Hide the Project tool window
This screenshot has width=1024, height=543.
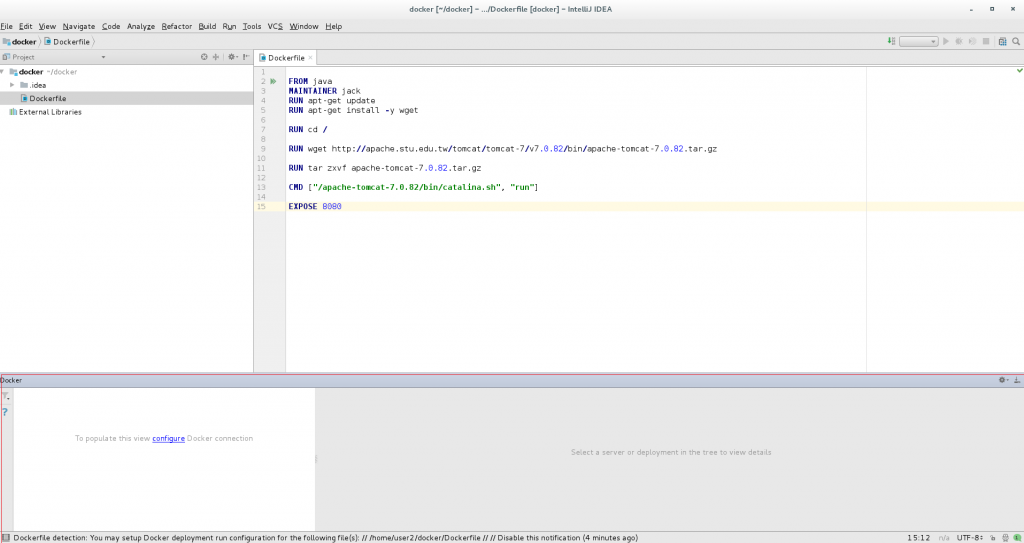(246, 57)
